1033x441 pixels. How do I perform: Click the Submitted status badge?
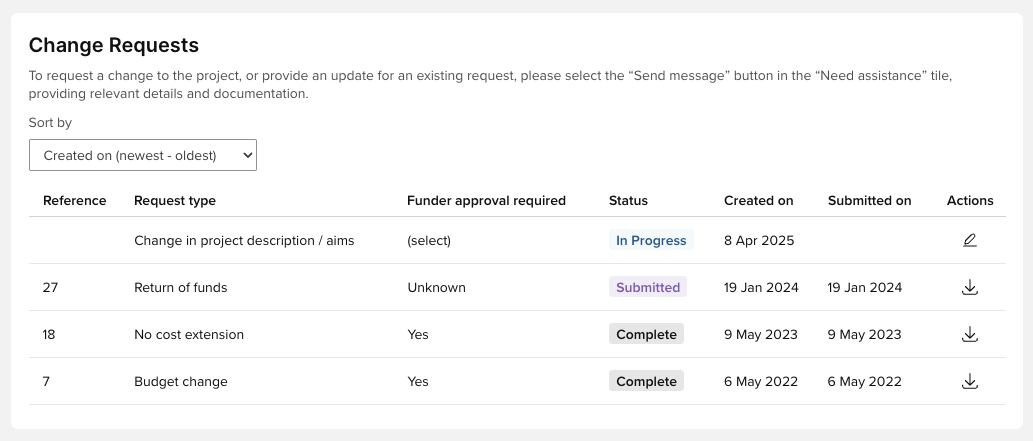(648, 288)
